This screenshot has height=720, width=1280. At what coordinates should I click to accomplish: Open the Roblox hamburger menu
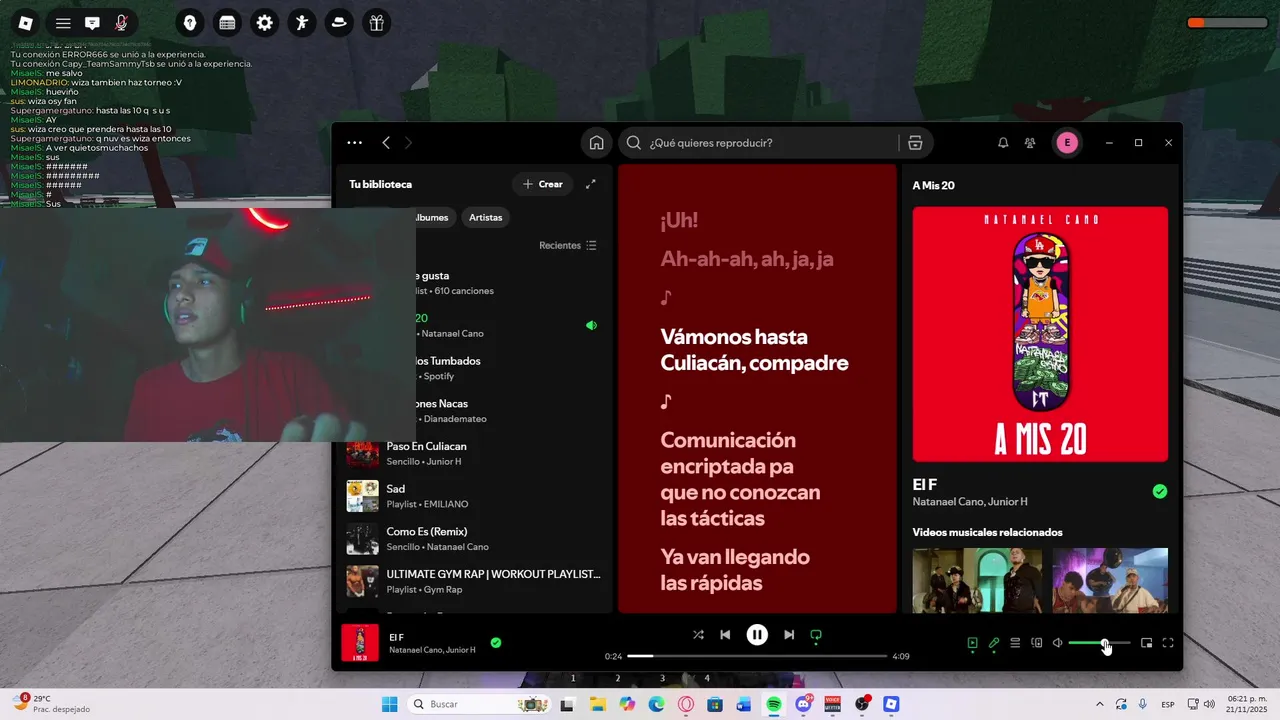63,23
